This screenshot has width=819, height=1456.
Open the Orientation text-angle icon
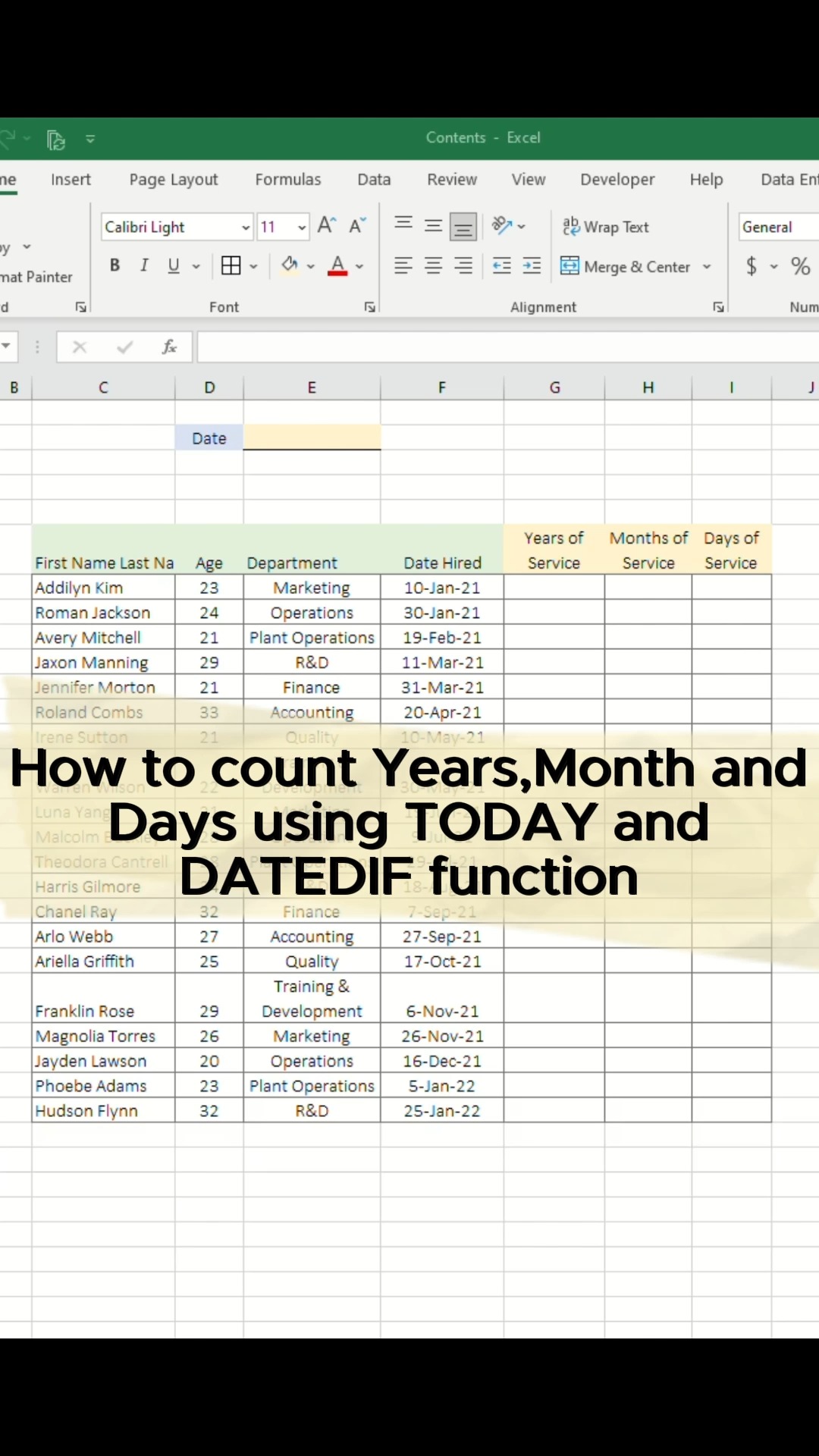(502, 225)
